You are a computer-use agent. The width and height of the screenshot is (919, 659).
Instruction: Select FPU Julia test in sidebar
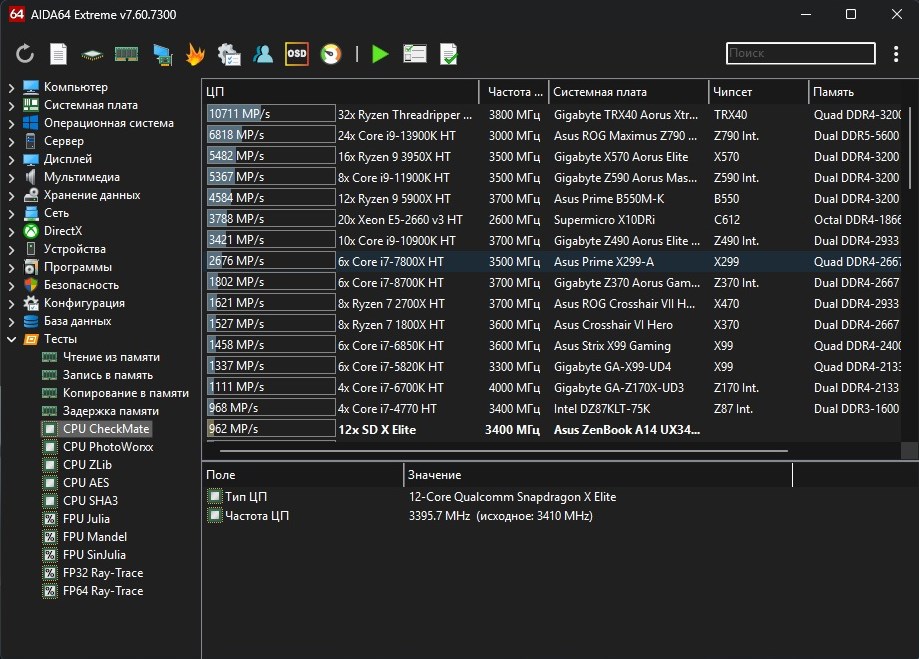[x=86, y=519]
